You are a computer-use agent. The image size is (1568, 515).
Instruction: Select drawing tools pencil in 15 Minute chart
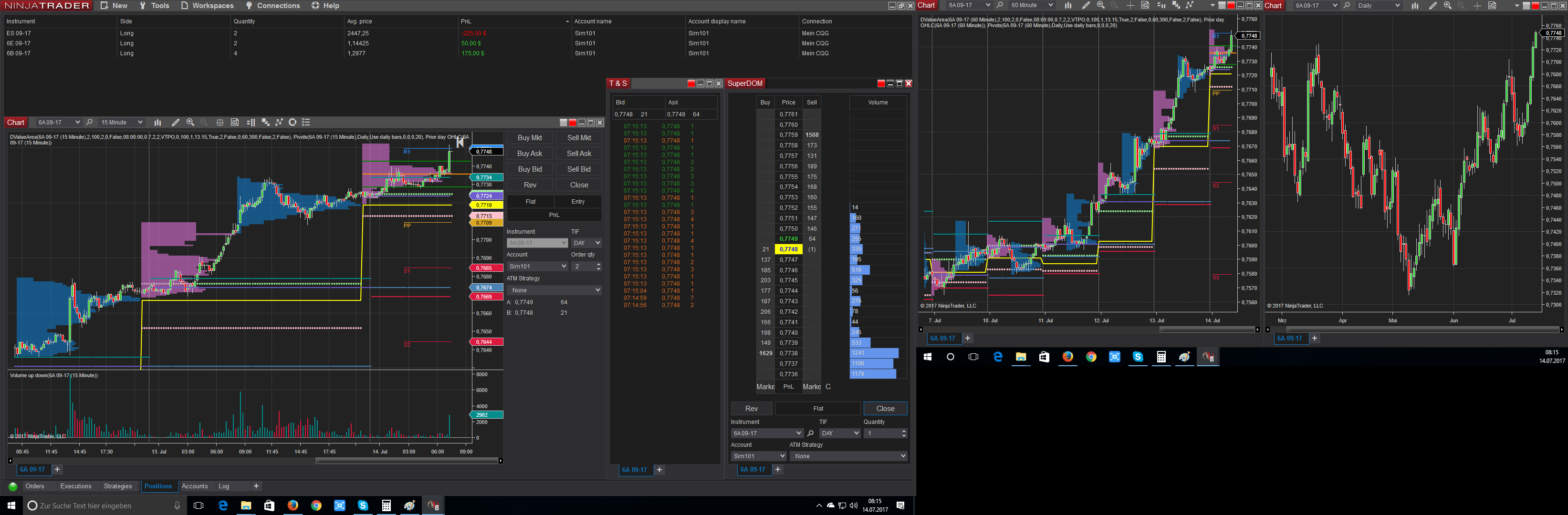175,122
